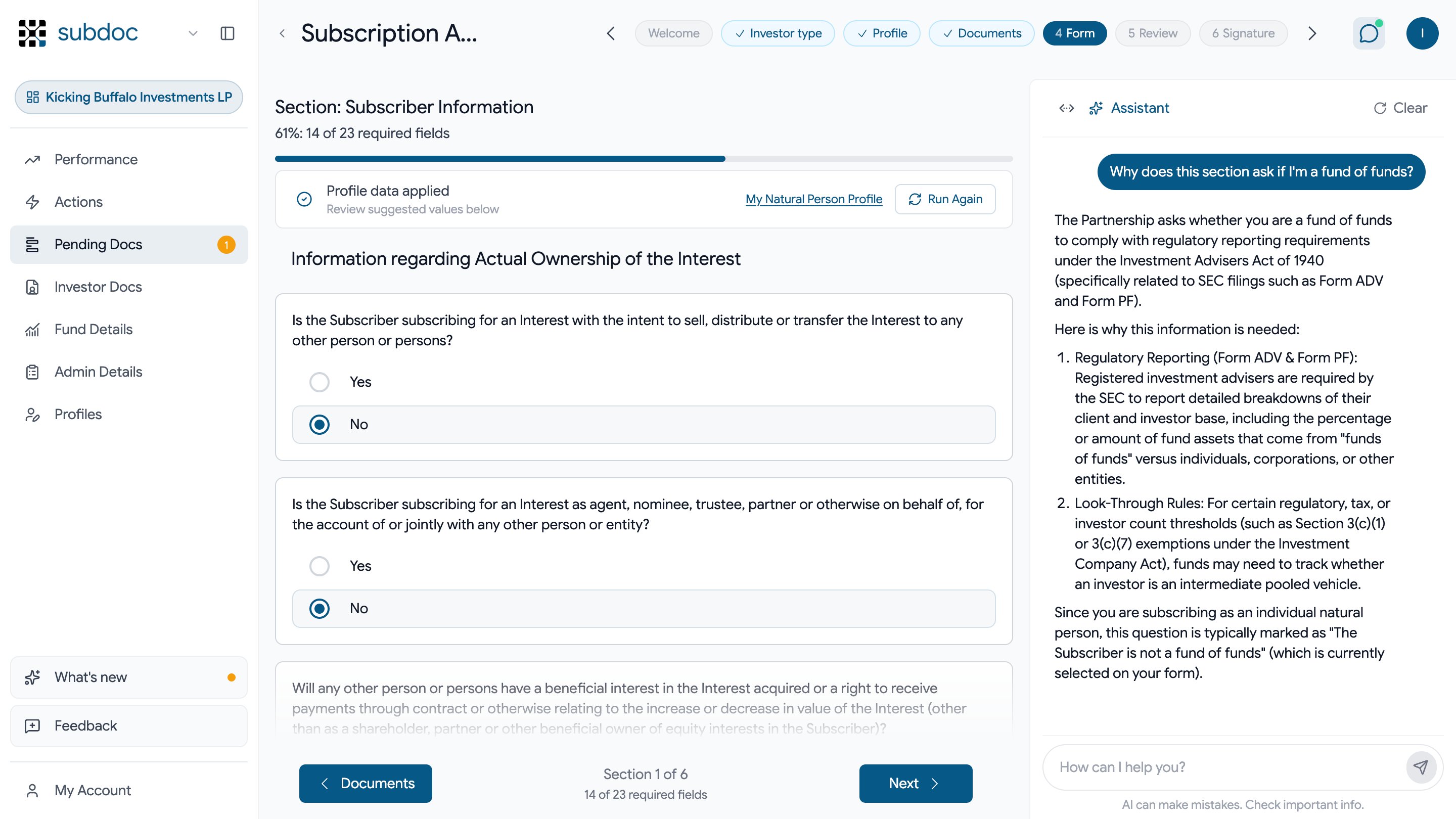The image size is (1456, 819).
Task: Click the orange Pending Docs count badge
Action: pyautogui.click(x=226, y=245)
